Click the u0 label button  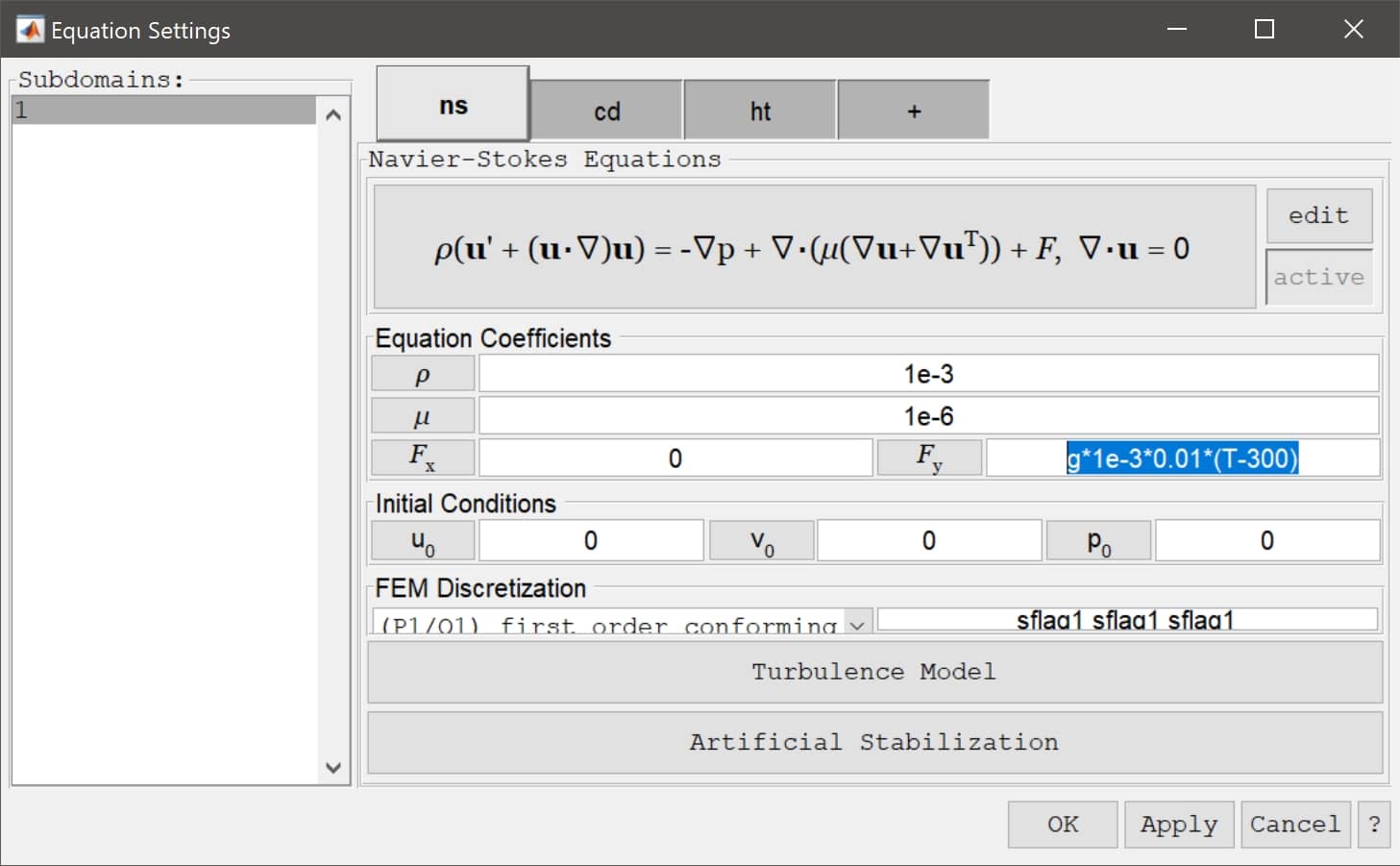[x=423, y=541]
